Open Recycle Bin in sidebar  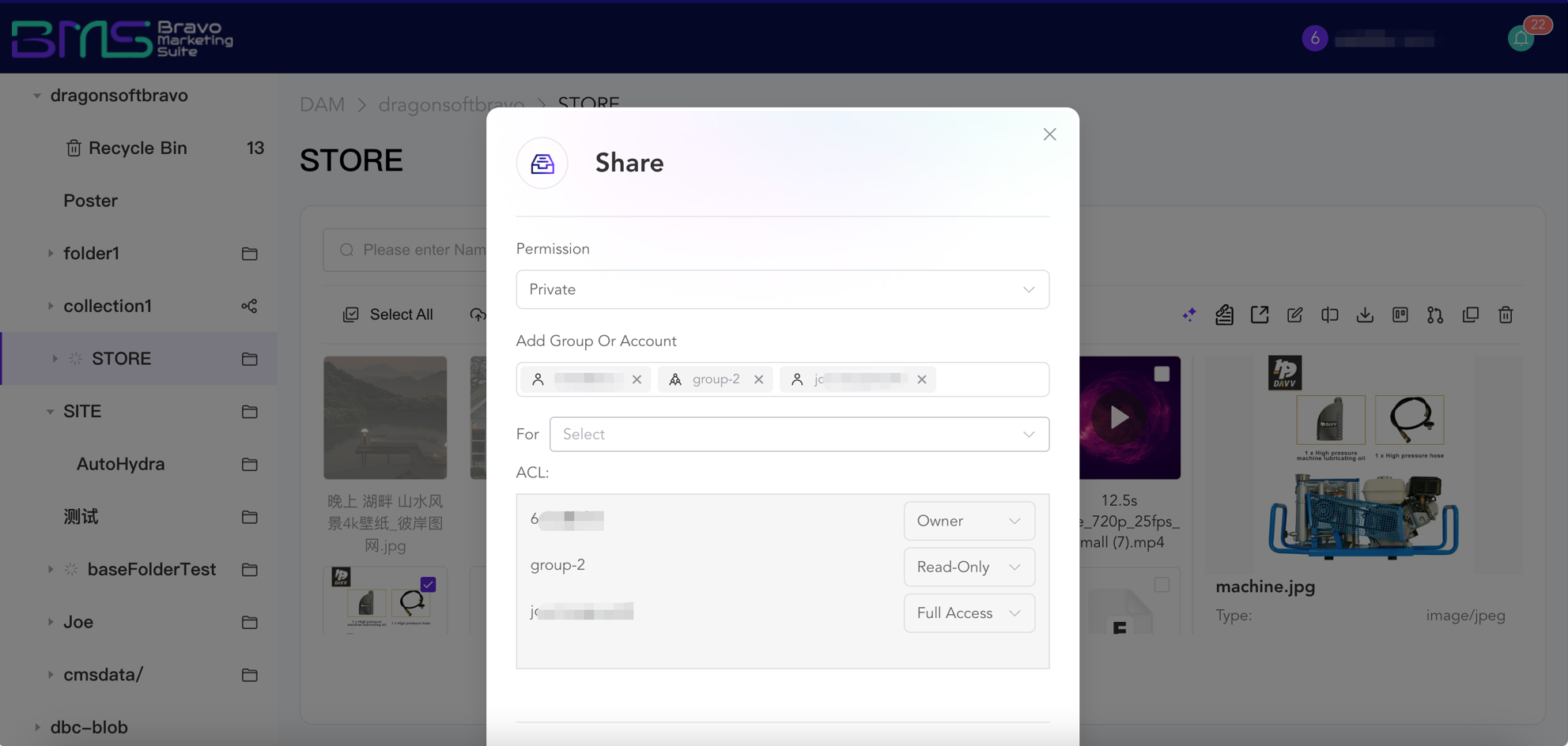[138, 148]
